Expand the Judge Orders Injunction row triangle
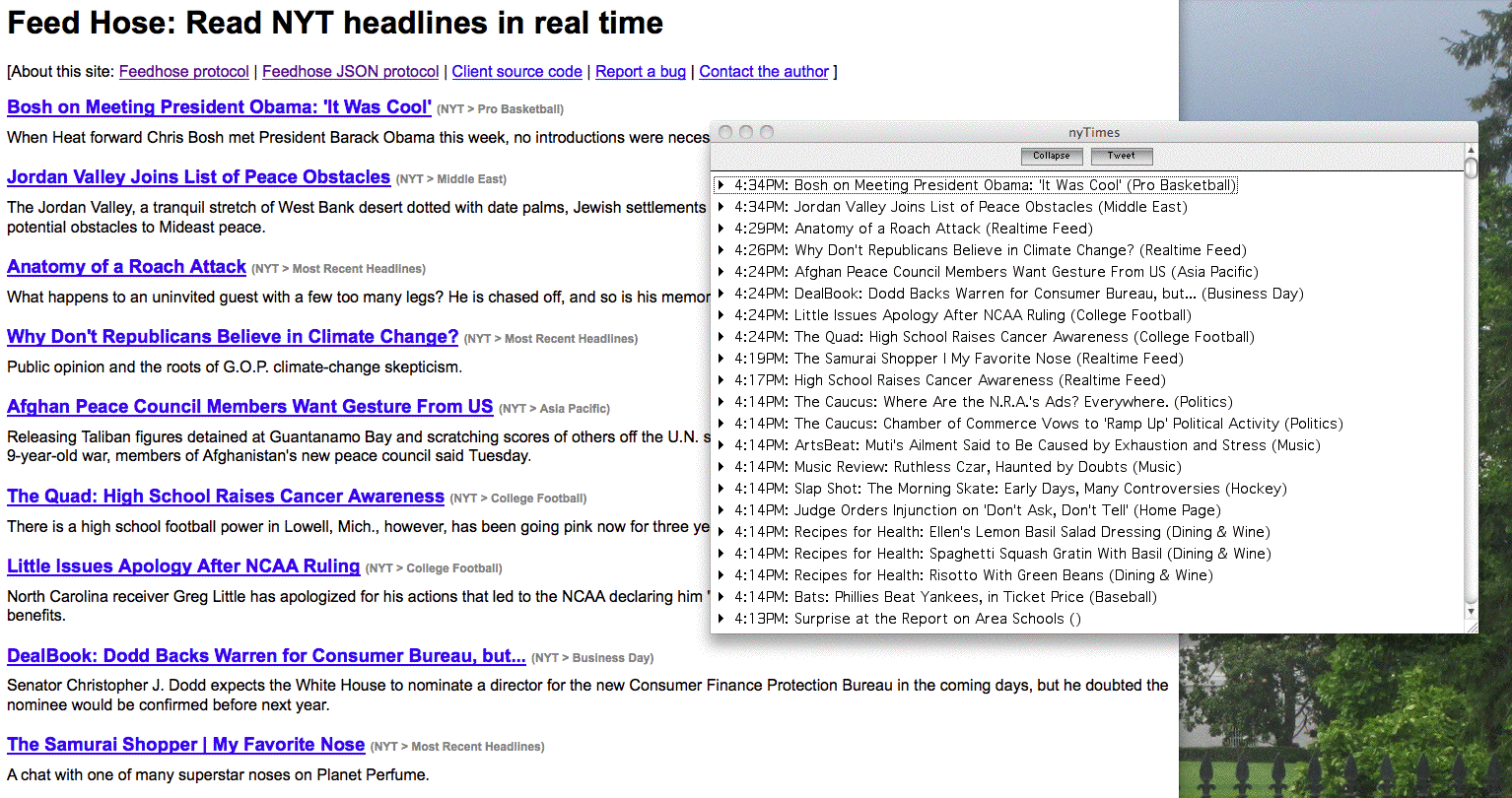This screenshot has width=1512, height=798. point(722,510)
